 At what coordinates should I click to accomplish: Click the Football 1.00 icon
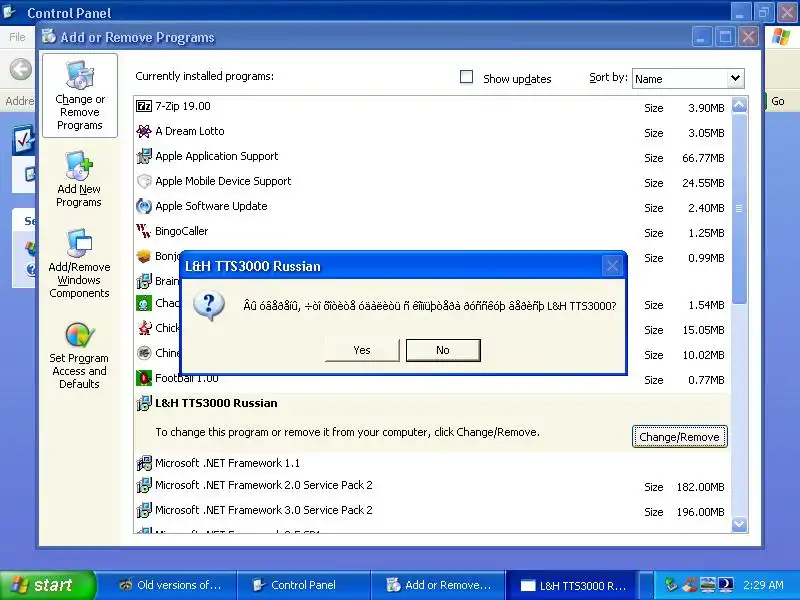click(144, 378)
